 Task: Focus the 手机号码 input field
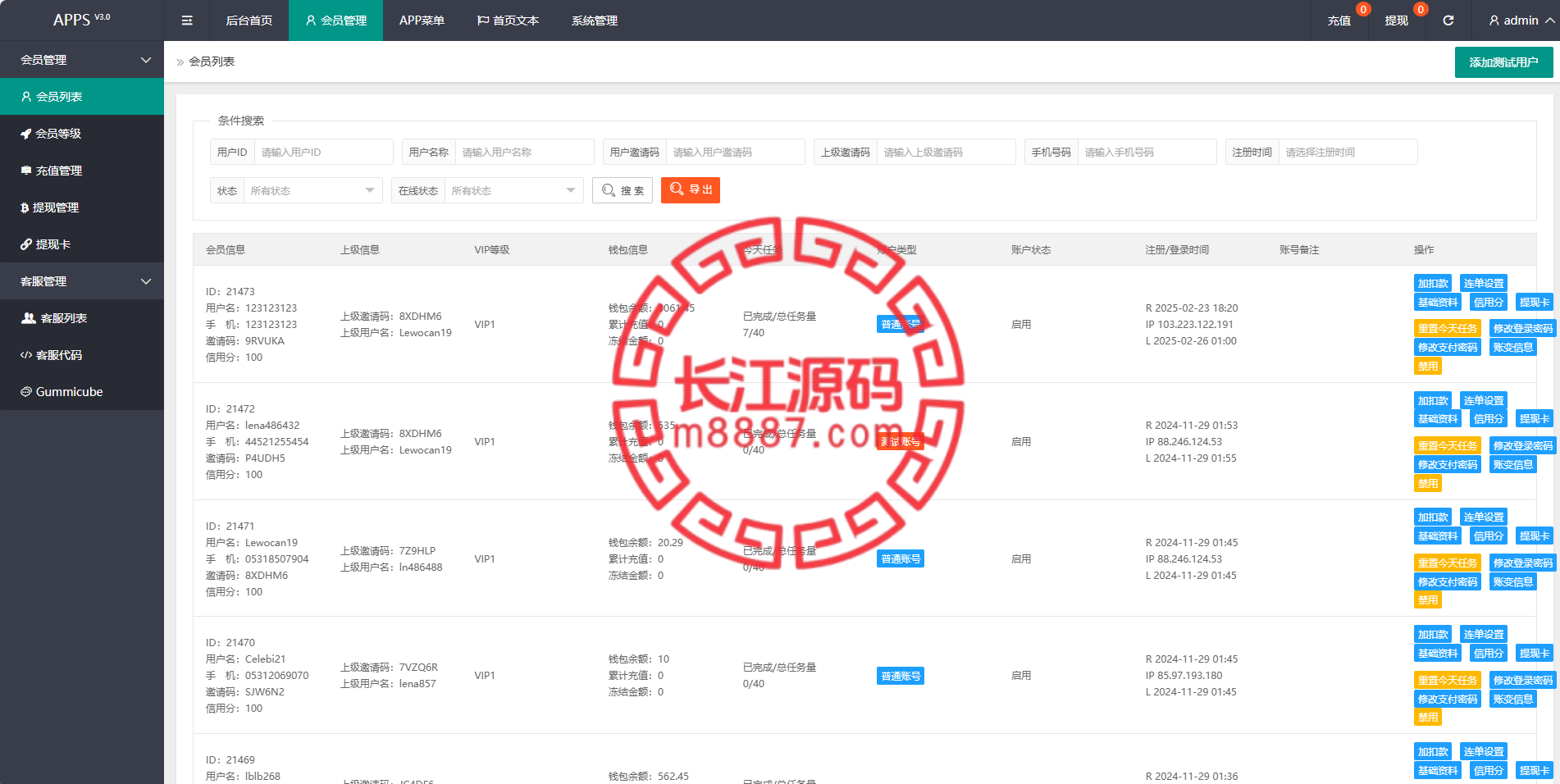click(x=1147, y=152)
